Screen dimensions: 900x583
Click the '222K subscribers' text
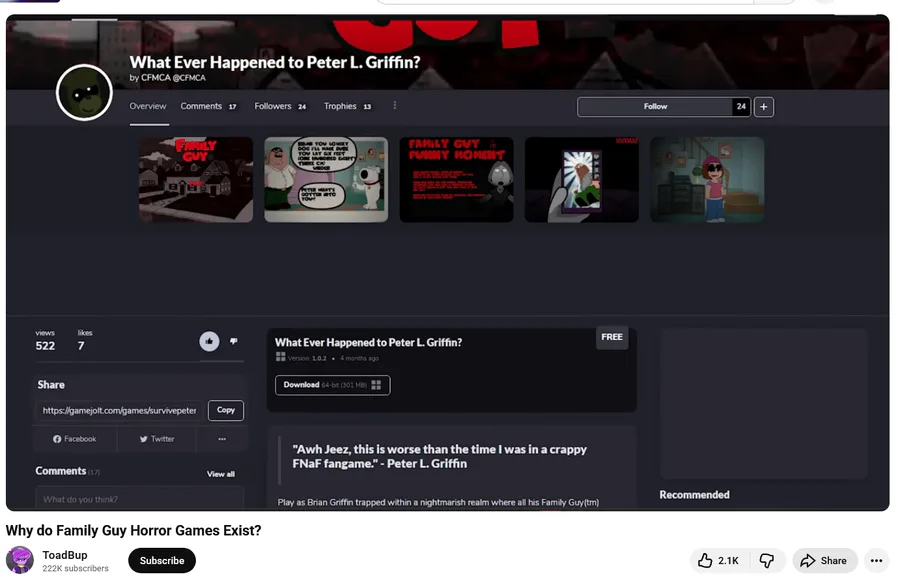[x=75, y=568]
